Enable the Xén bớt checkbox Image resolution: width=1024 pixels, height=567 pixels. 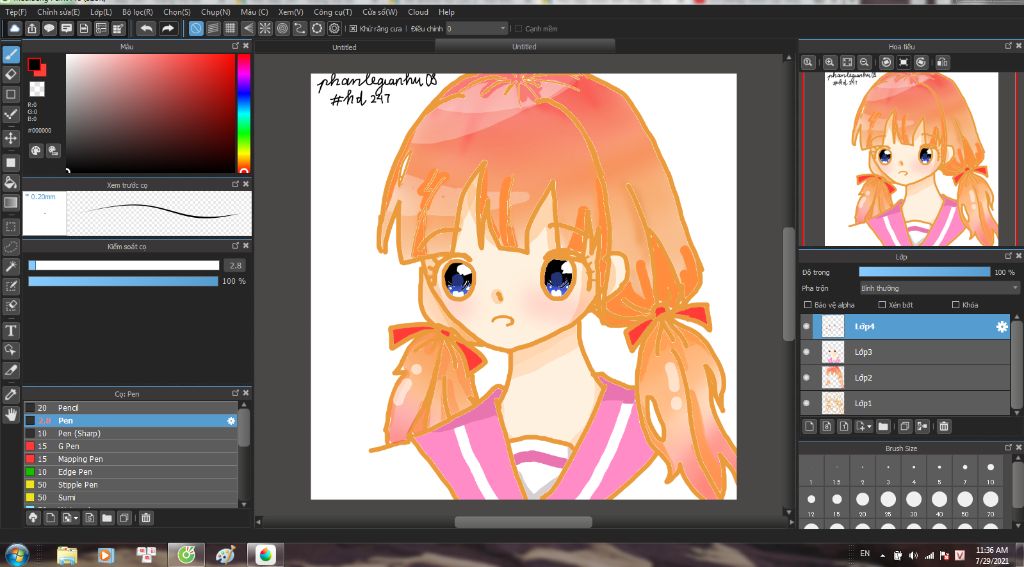882,305
